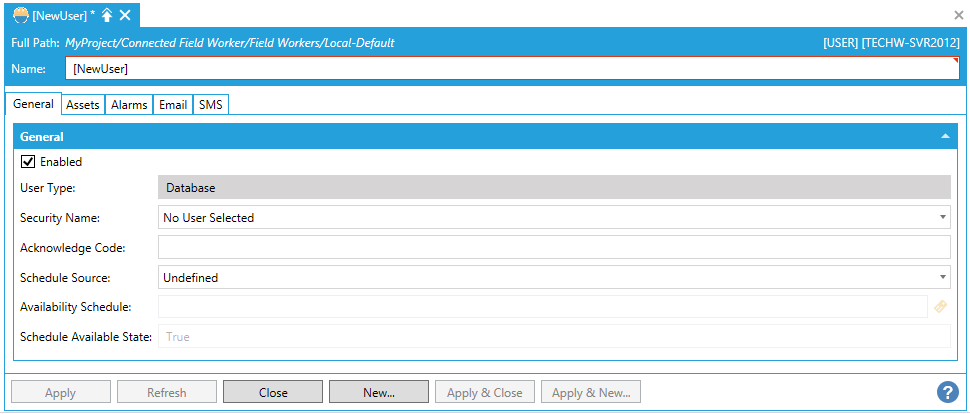The image size is (970, 414).
Task: Open the Email tab
Action: [x=173, y=105]
